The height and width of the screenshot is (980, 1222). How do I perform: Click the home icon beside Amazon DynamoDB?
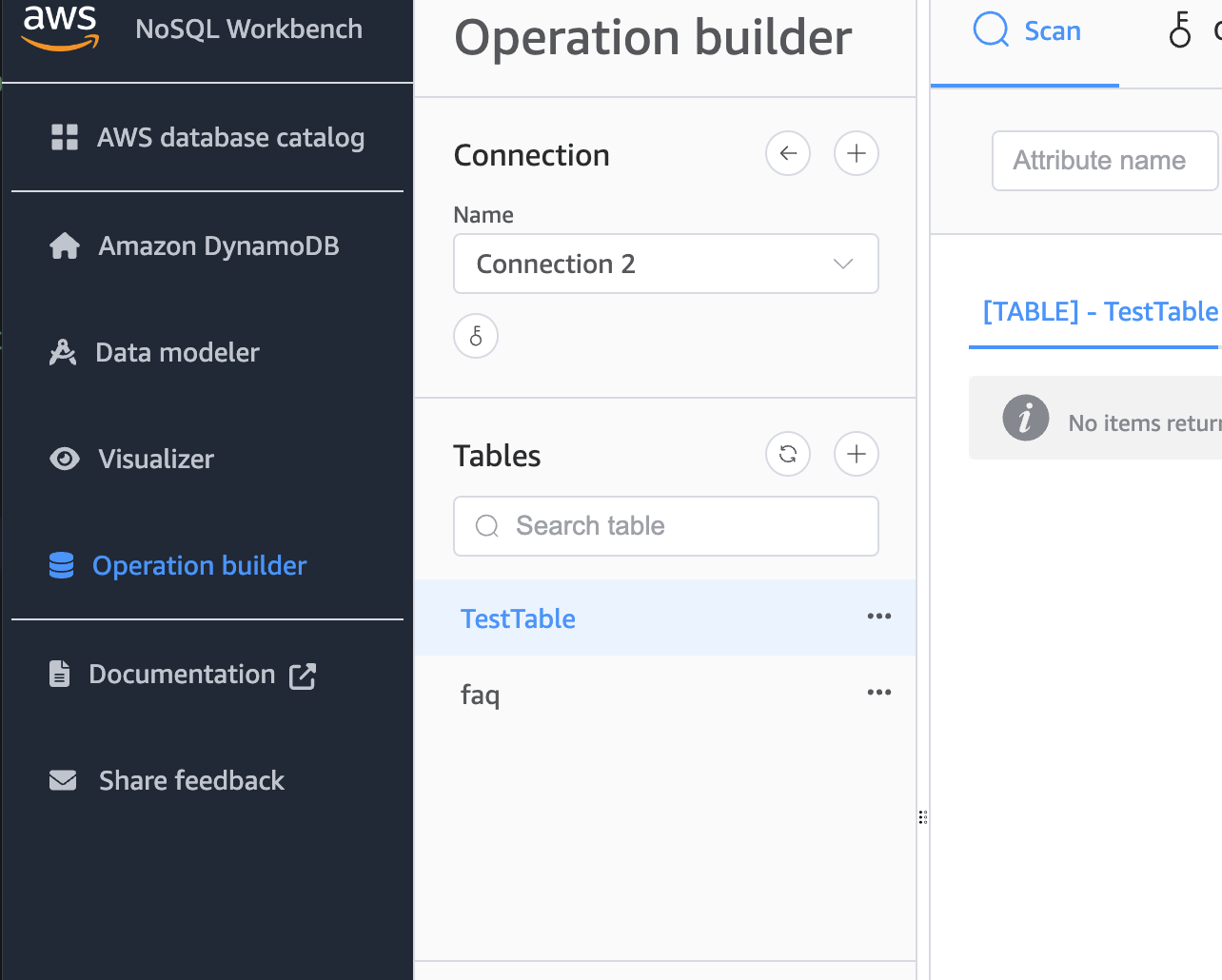point(65,245)
